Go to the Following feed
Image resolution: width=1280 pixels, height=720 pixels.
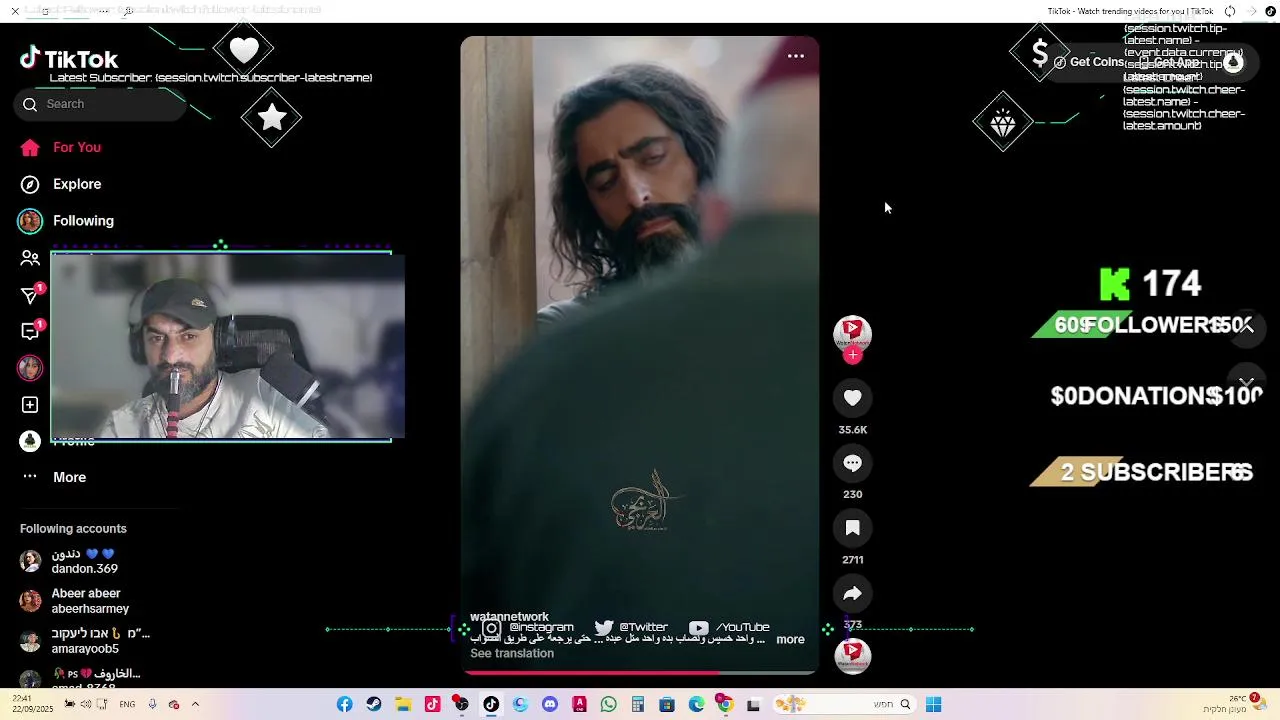point(66,221)
